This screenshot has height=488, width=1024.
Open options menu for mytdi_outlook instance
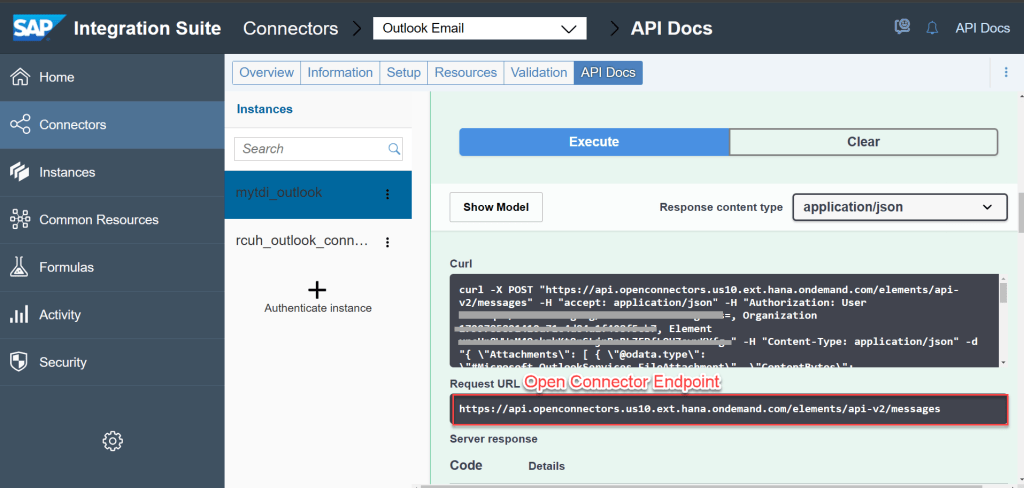click(x=387, y=194)
